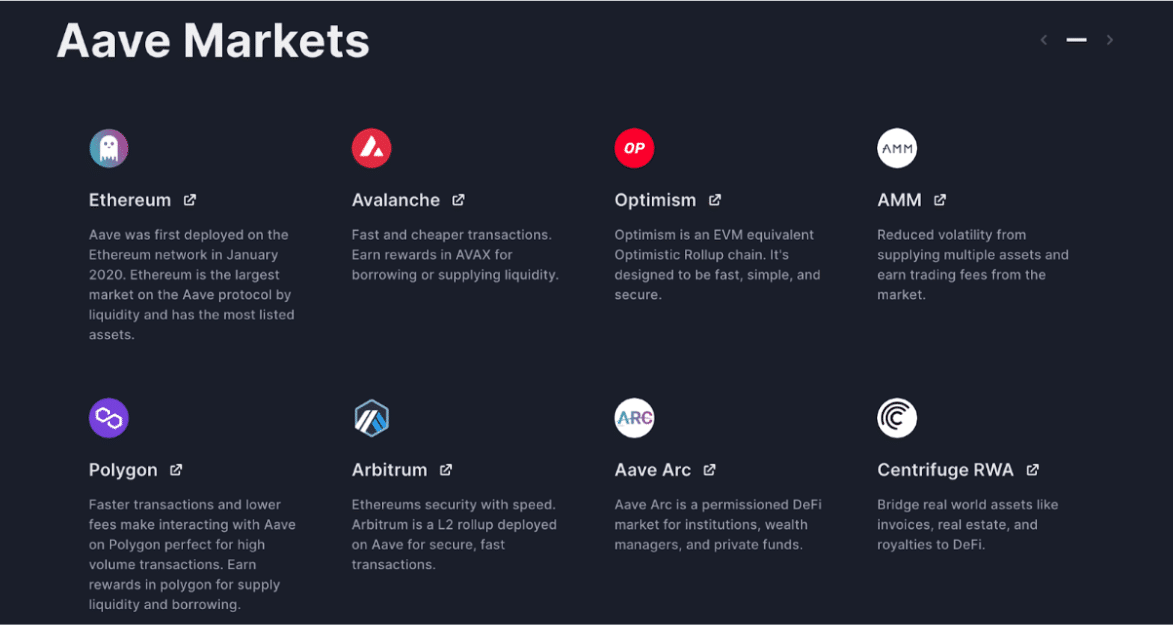Open external link icon beside AMM
1173x625 pixels.
pyautogui.click(x=940, y=200)
